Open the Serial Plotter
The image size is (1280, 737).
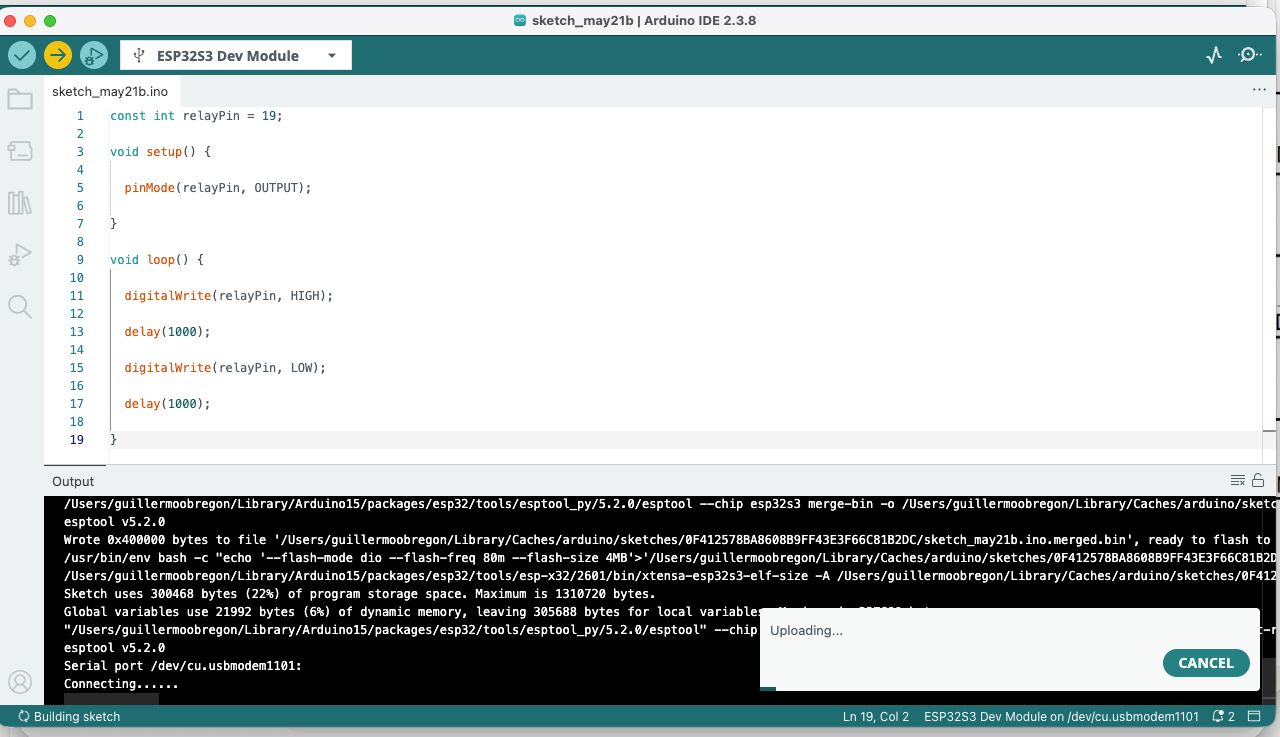tap(1214, 55)
